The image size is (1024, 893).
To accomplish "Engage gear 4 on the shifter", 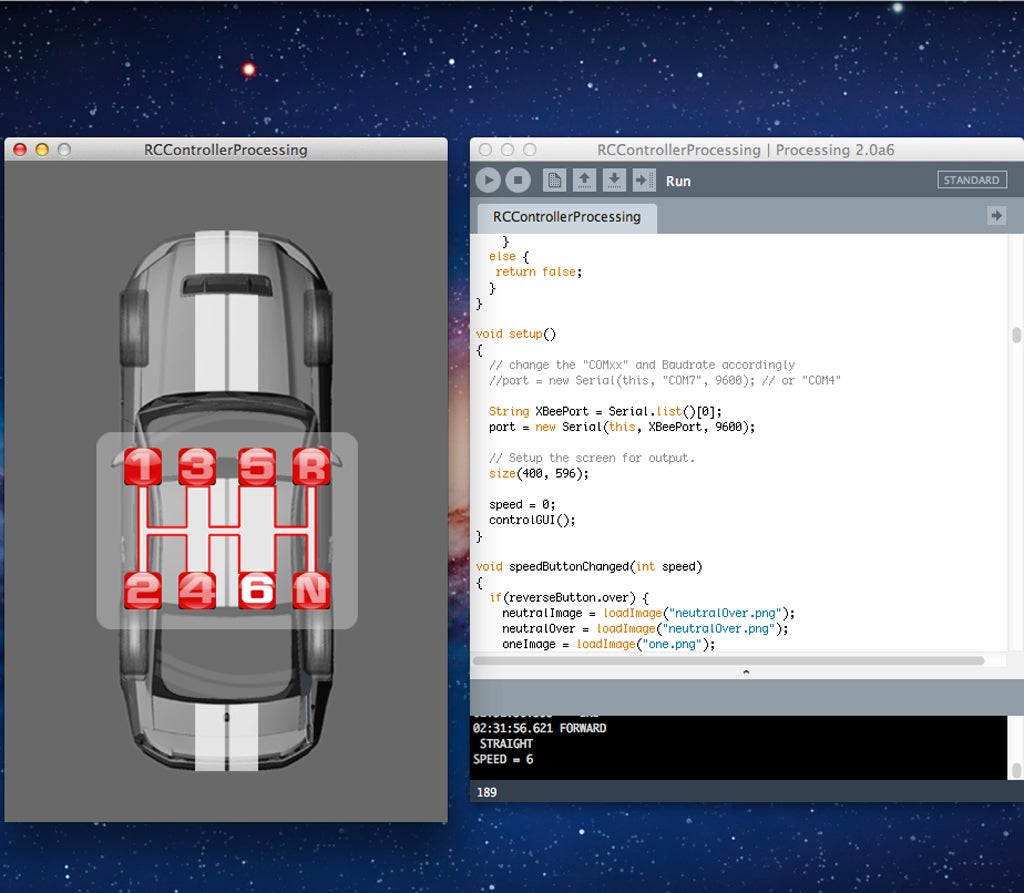I will click(198, 592).
